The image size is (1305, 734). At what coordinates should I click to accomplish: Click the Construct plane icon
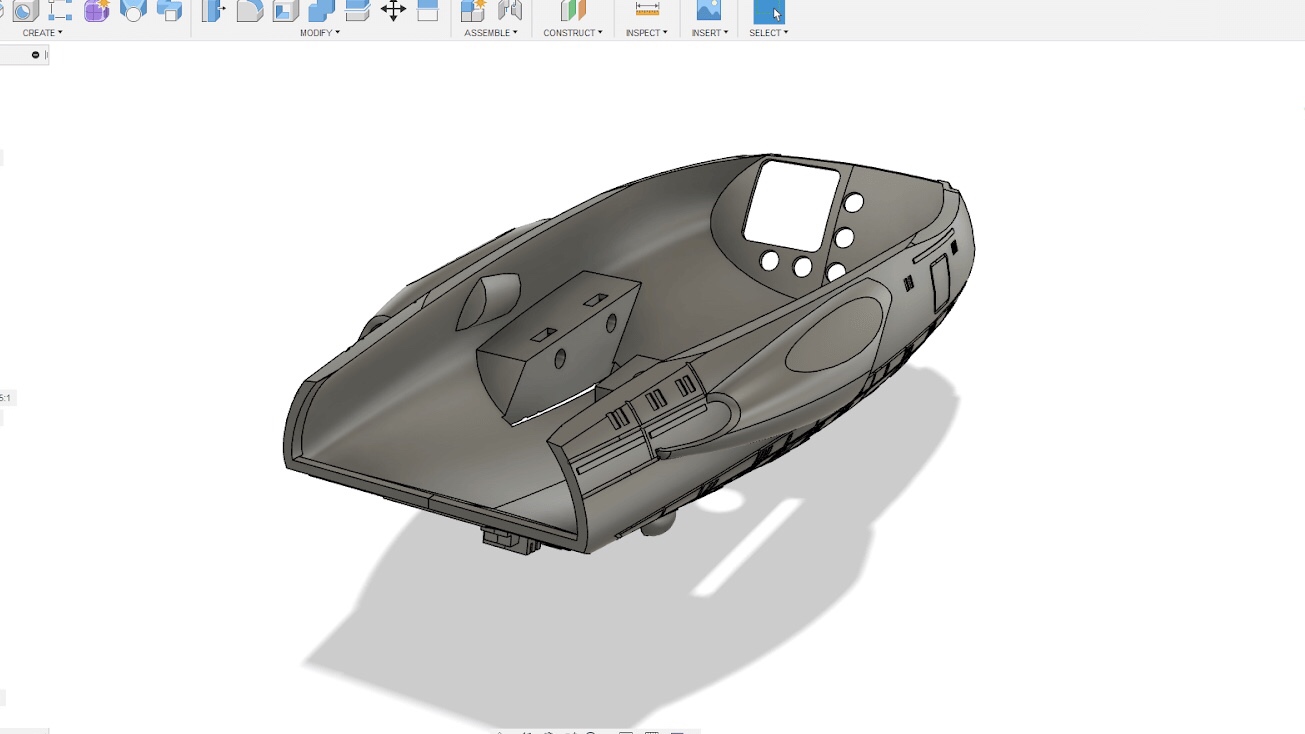coord(573,10)
